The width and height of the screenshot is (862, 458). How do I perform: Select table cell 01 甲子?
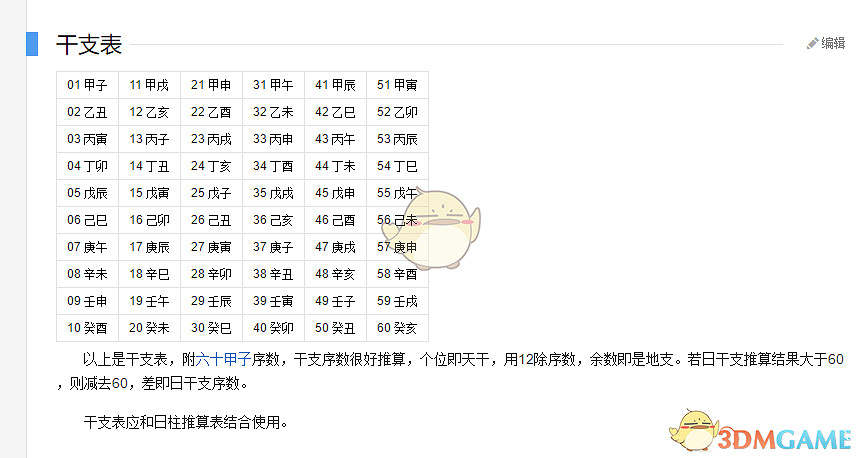87,85
